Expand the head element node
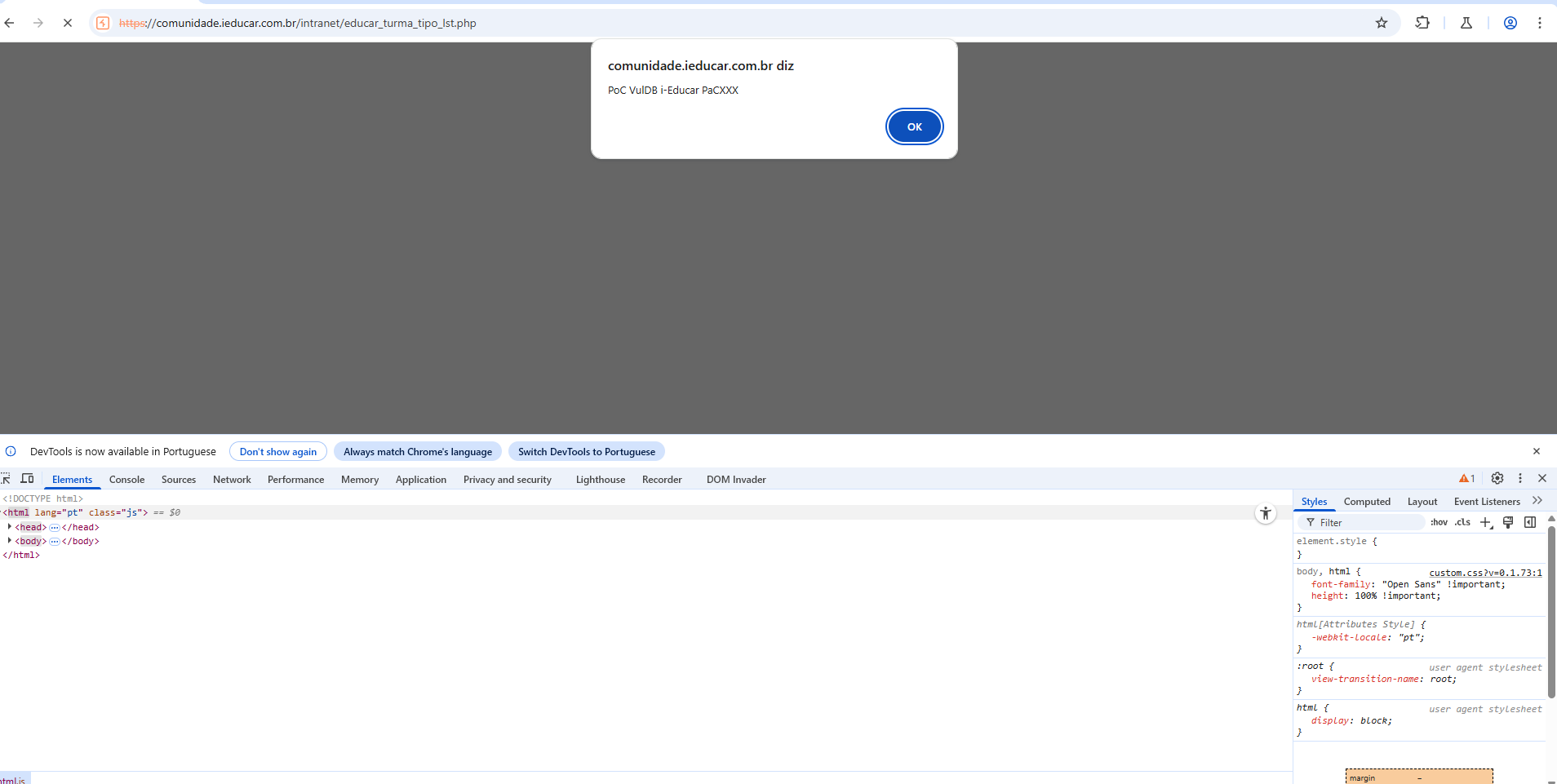Image resolution: width=1557 pixels, height=784 pixels. (x=9, y=527)
